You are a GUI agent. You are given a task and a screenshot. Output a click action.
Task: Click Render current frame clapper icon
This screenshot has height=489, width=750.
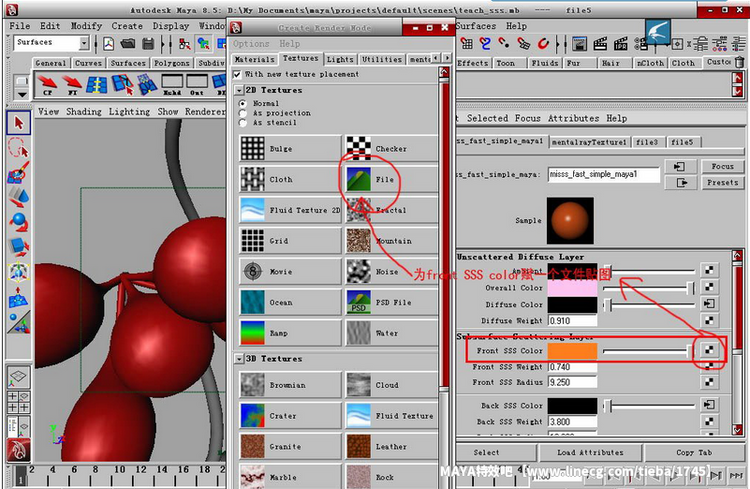600,44
